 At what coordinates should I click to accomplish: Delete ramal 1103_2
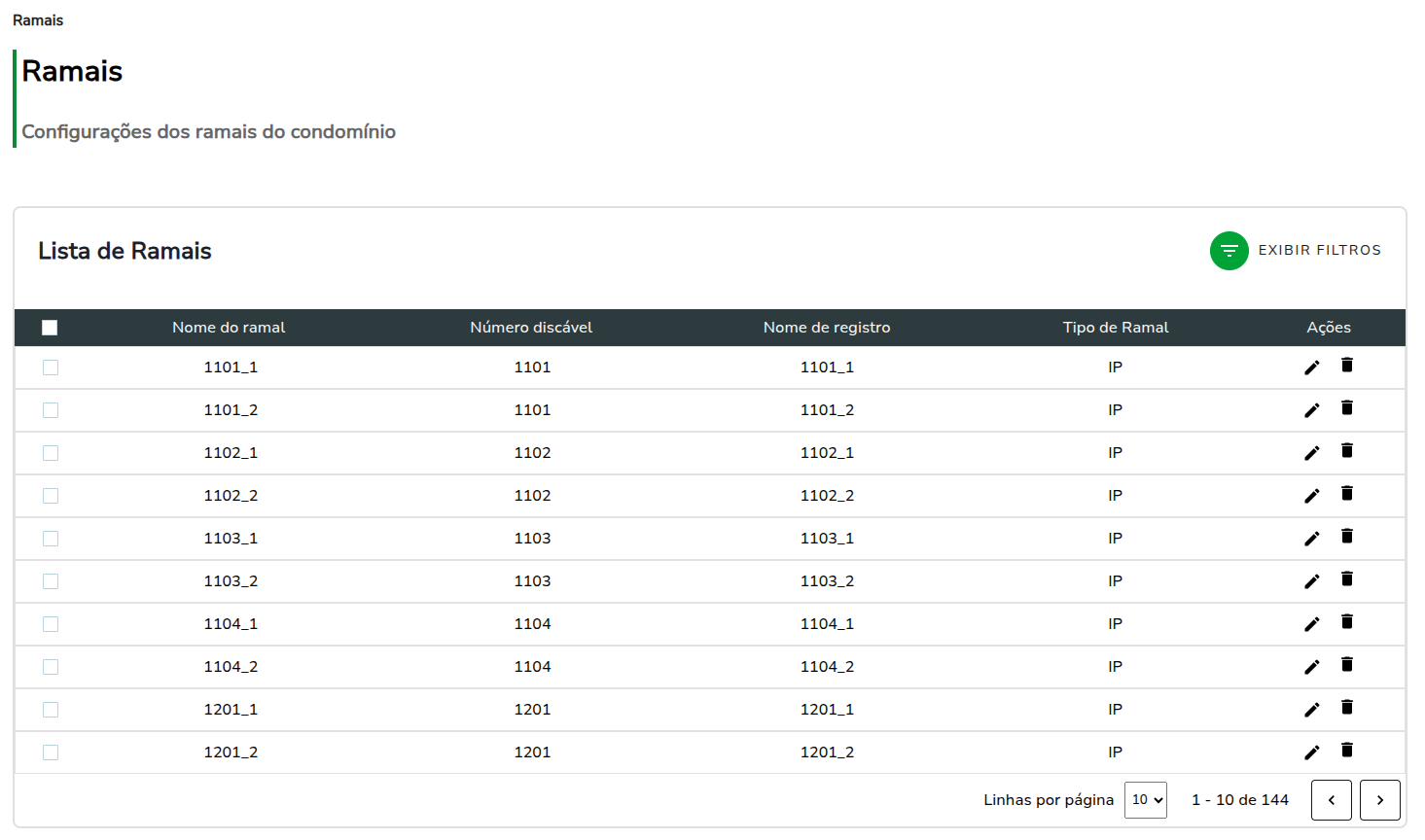(x=1347, y=579)
